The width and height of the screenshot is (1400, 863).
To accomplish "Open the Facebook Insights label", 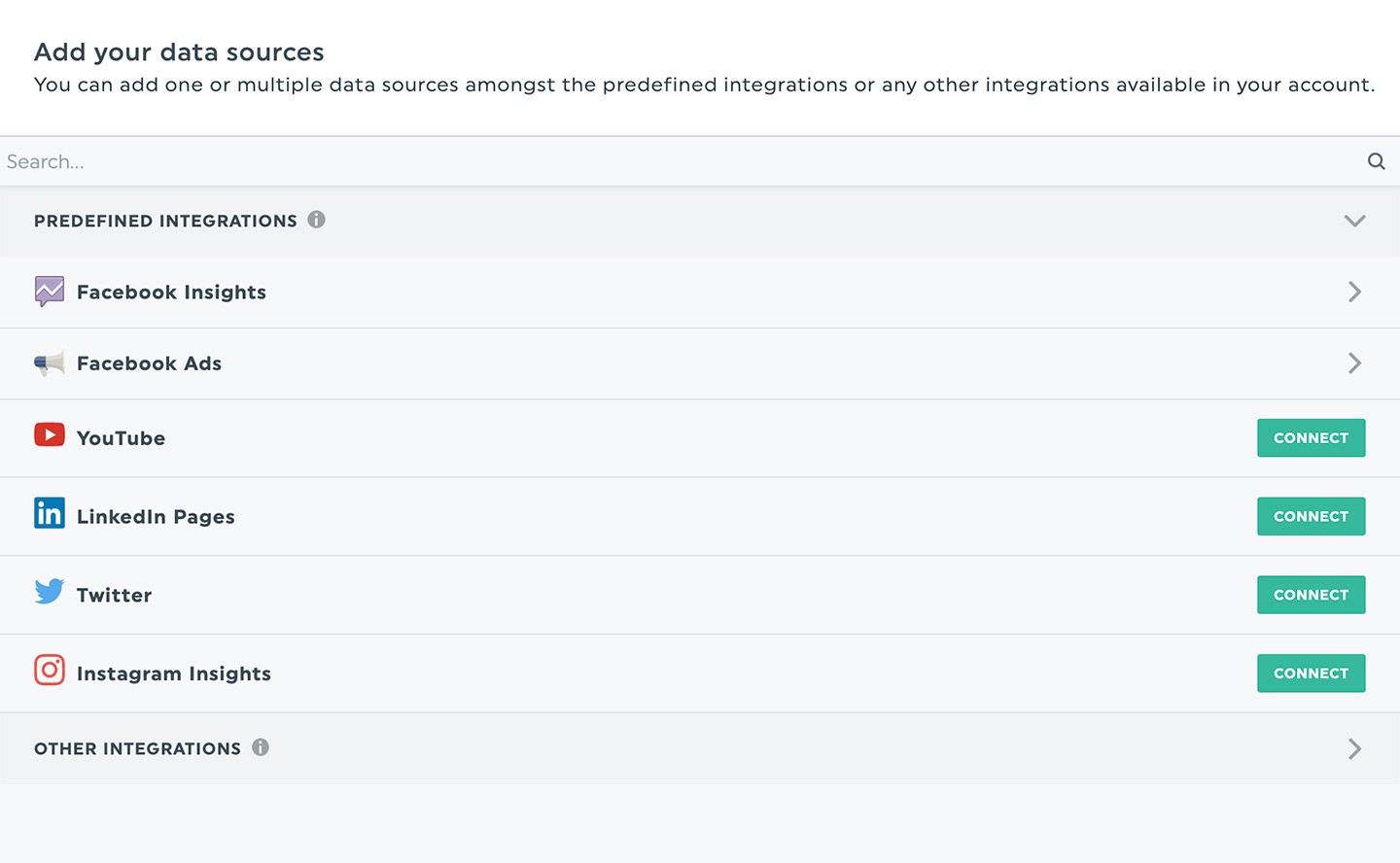I will coord(172,293).
